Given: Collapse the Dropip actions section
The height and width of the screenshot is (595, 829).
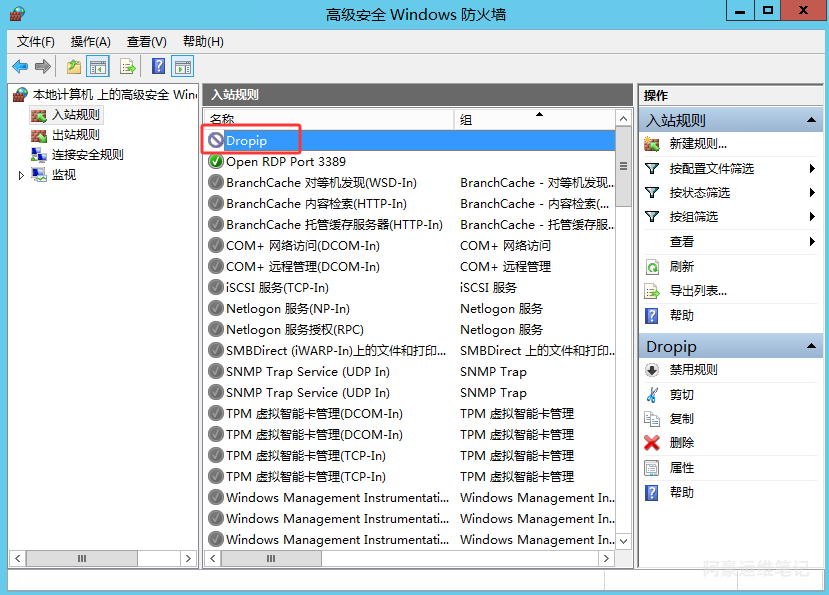Looking at the screenshot, I should 811,346.
